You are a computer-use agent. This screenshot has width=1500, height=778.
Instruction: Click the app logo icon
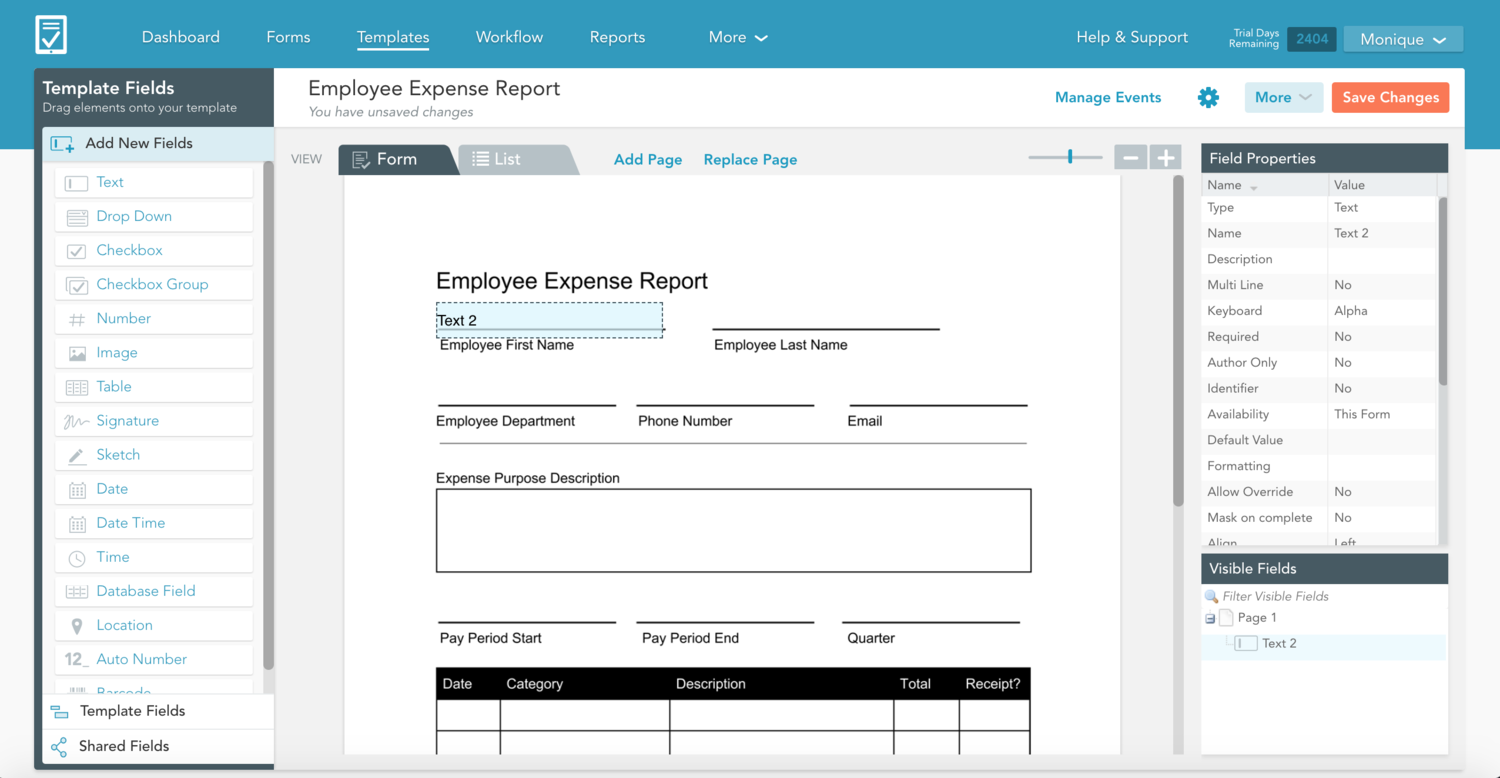pyautogui.click(x=51, y=35)
